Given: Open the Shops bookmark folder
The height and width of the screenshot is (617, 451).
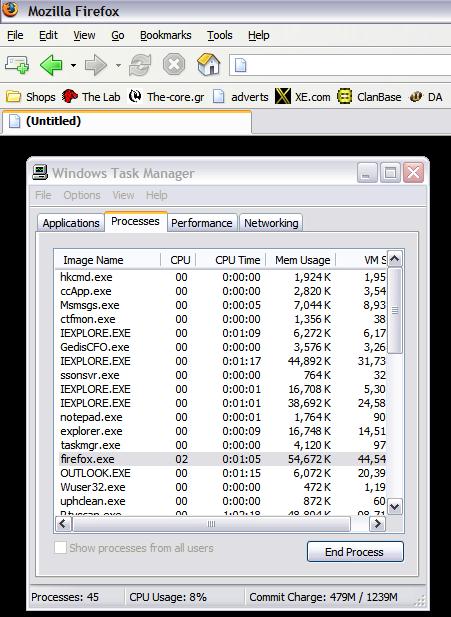Looking at the screenshot, I should coord(31,97).
